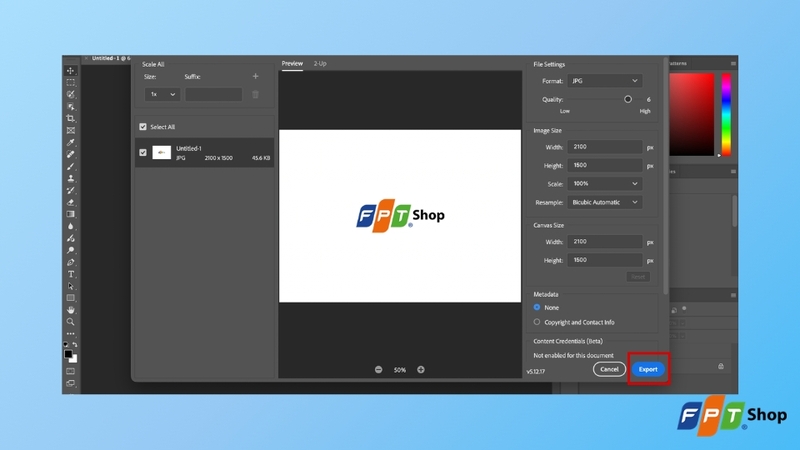
Task: Select the Clone Stamp tool
Action: pyautogui.click(x=70, y=179)
